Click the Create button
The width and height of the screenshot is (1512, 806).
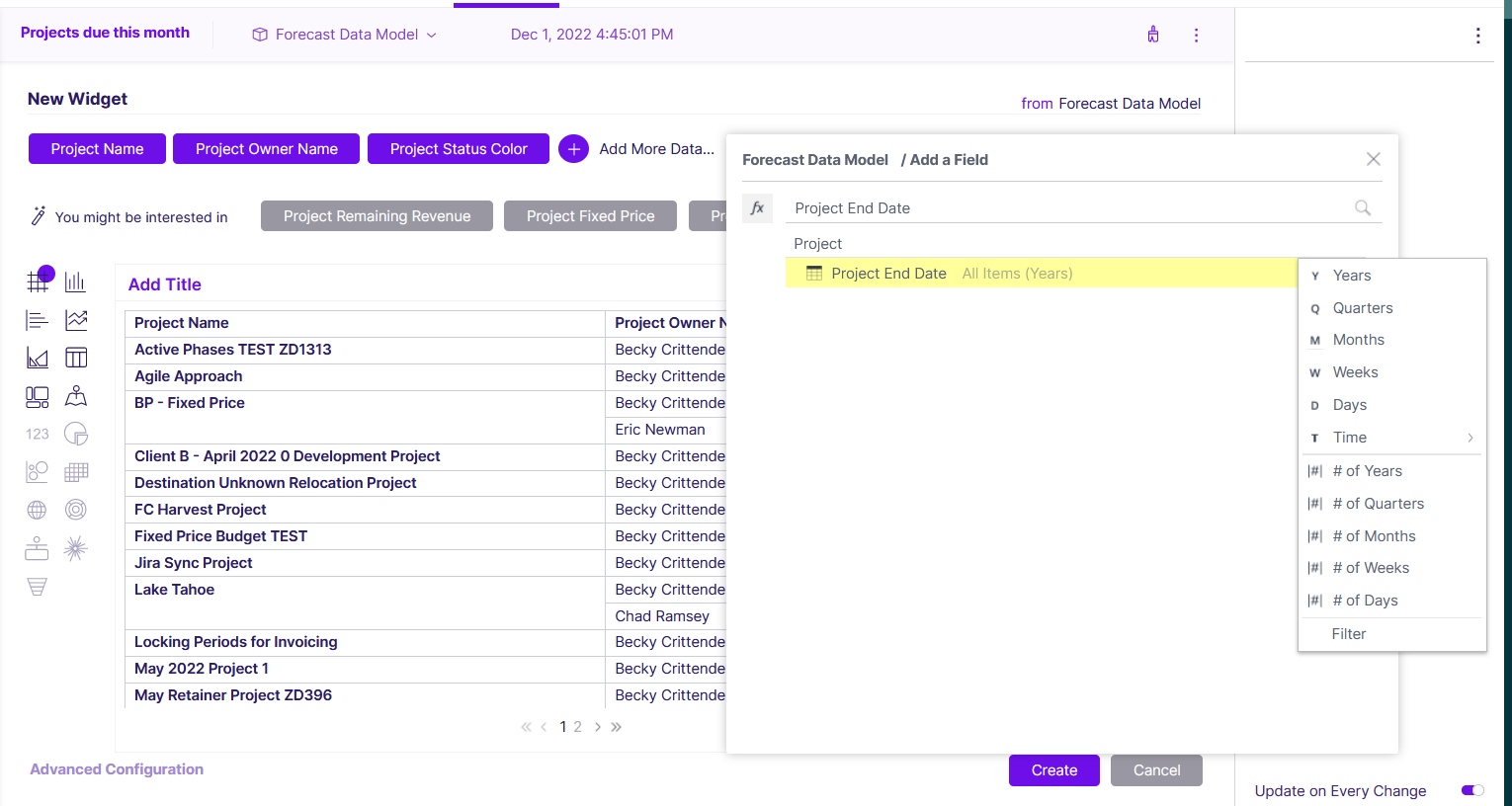[1054, 770]
